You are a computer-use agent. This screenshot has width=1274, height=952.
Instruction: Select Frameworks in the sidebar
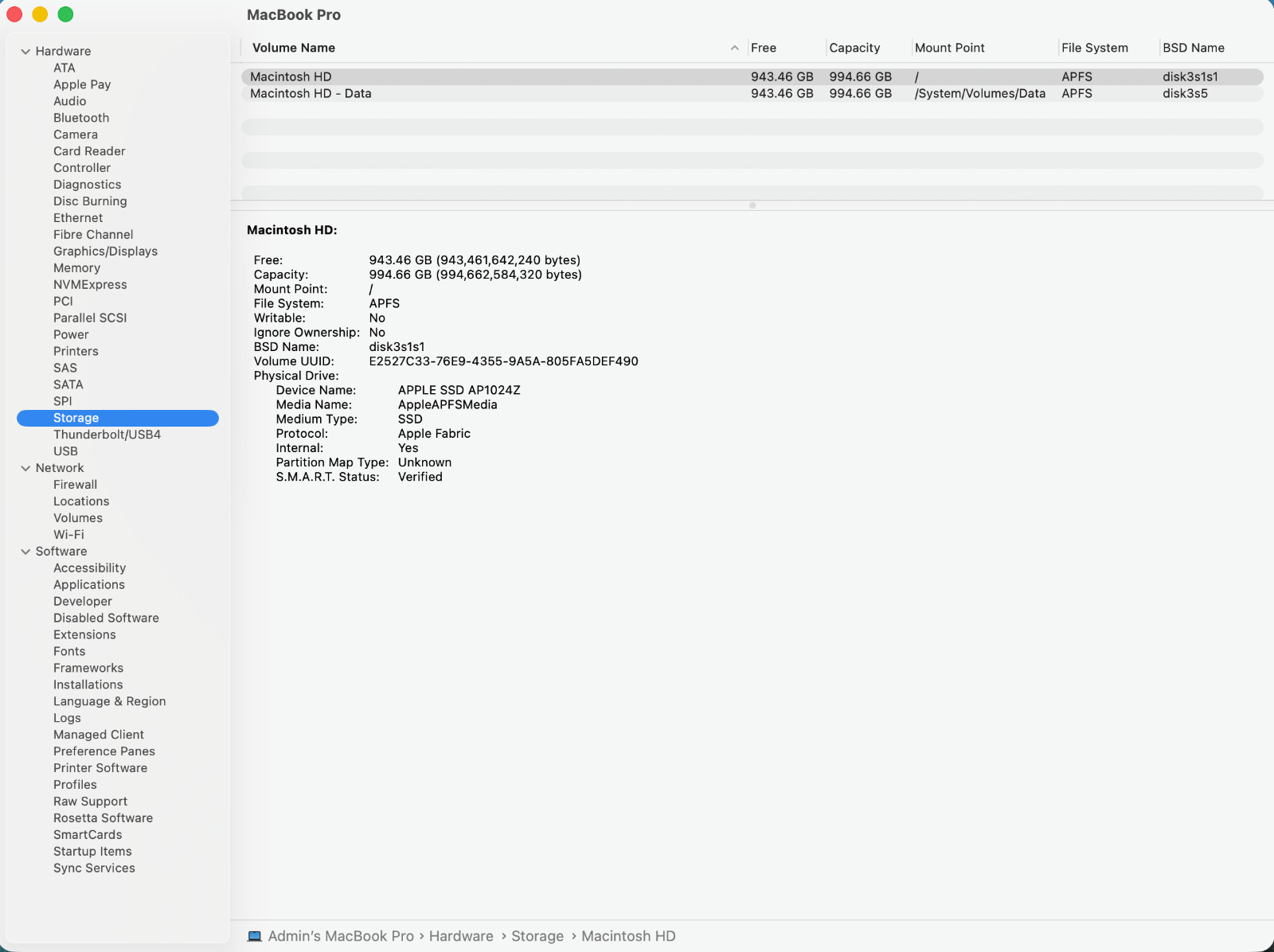[88, 669]
